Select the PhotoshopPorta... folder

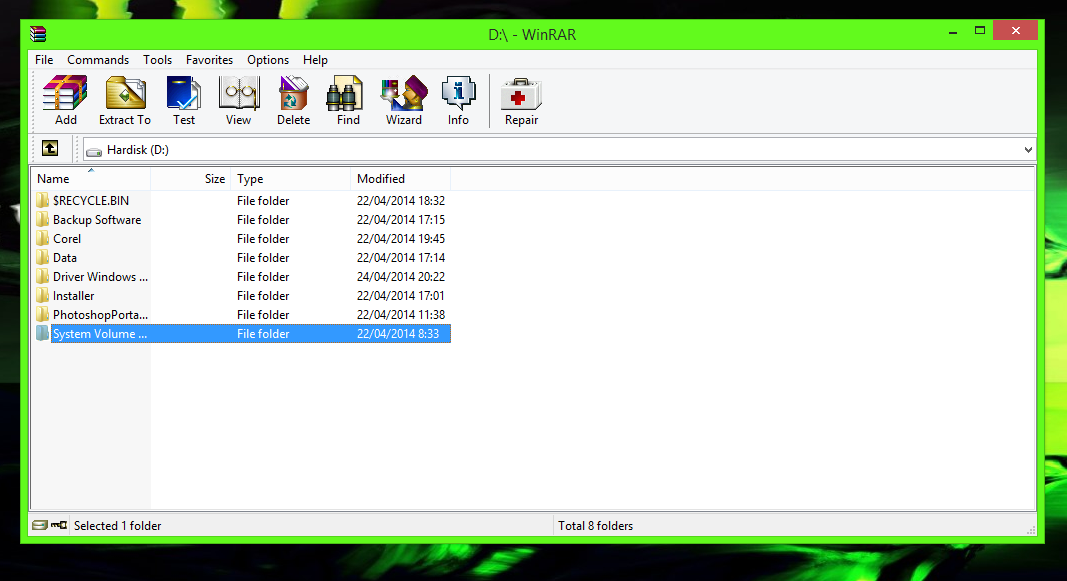click(x=100, y=315)
